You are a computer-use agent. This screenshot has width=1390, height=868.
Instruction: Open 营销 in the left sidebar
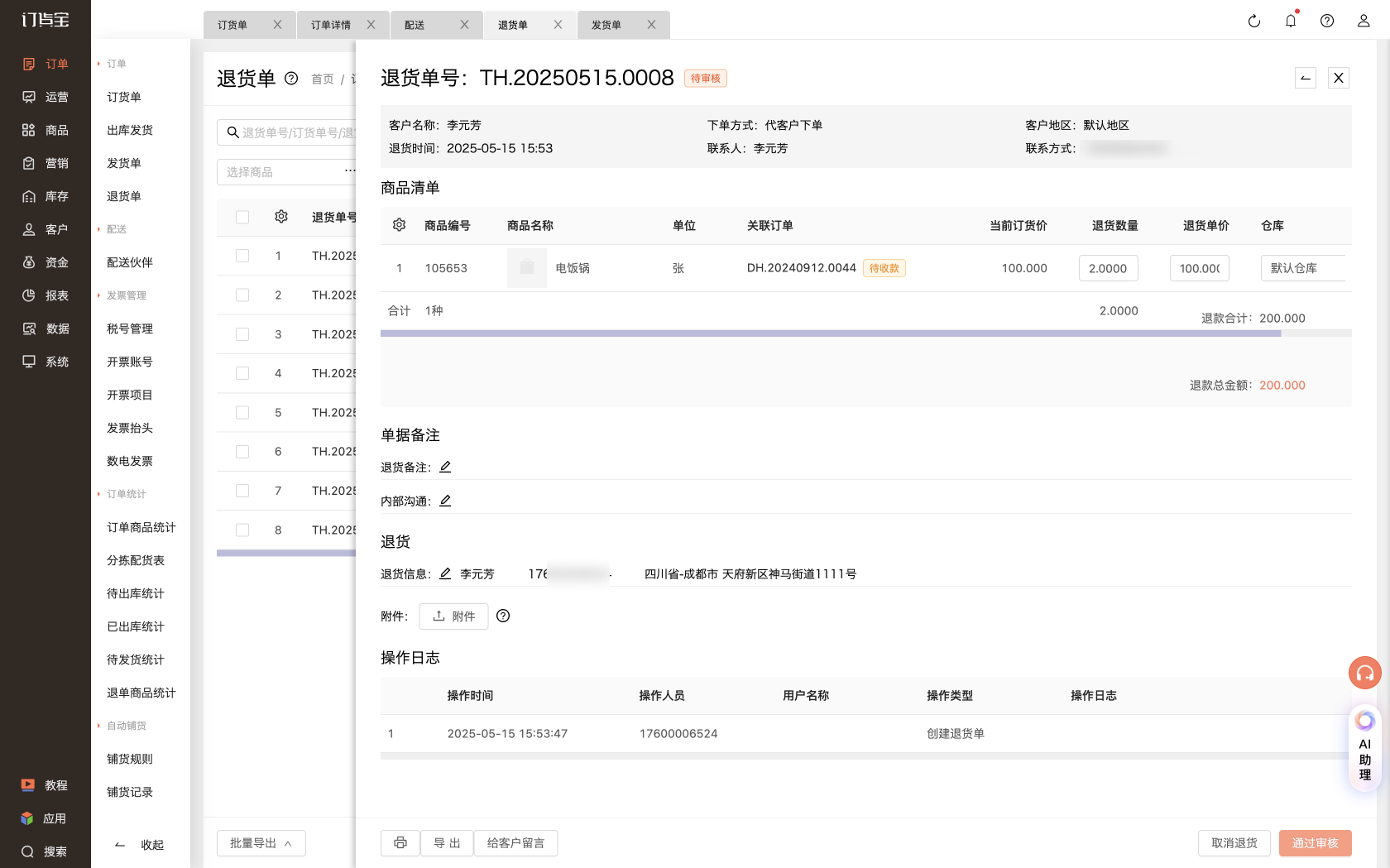click(46, 163)
